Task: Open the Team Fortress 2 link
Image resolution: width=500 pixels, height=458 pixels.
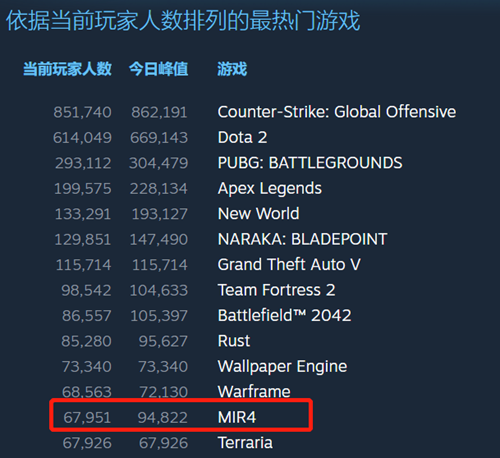Action: click(x=276, y=290)
